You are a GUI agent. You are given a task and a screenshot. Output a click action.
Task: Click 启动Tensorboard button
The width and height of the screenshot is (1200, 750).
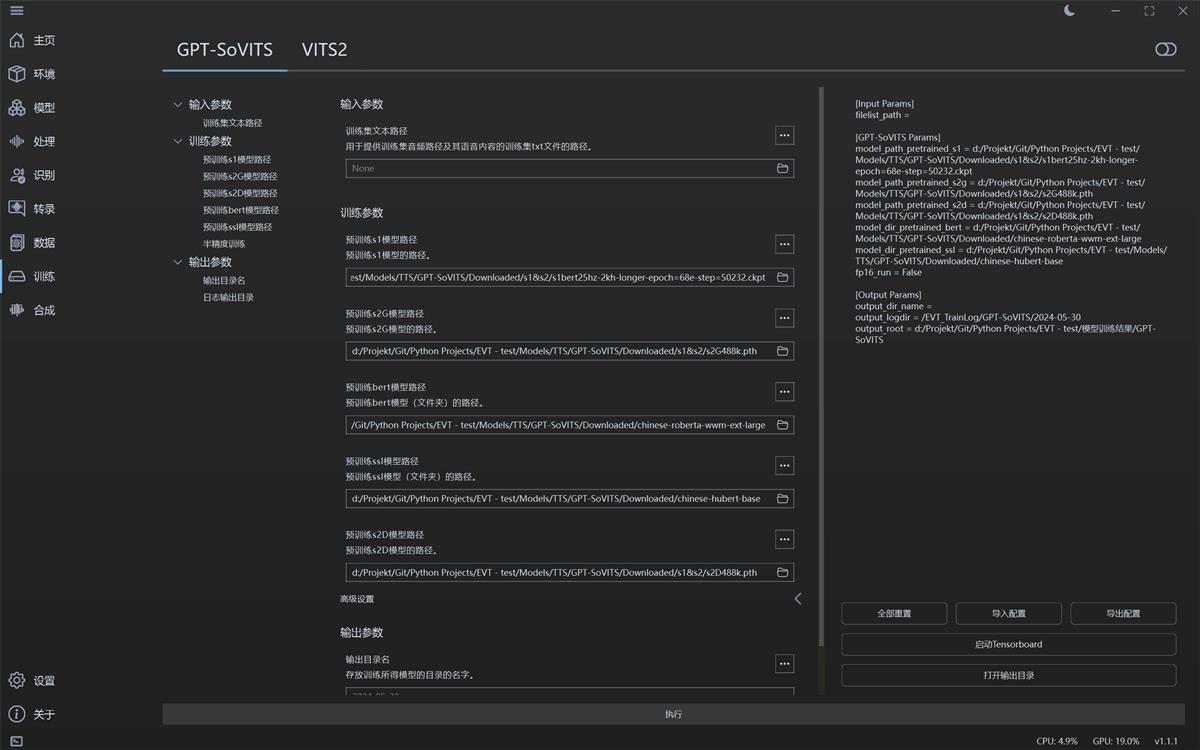[1008, 644]
